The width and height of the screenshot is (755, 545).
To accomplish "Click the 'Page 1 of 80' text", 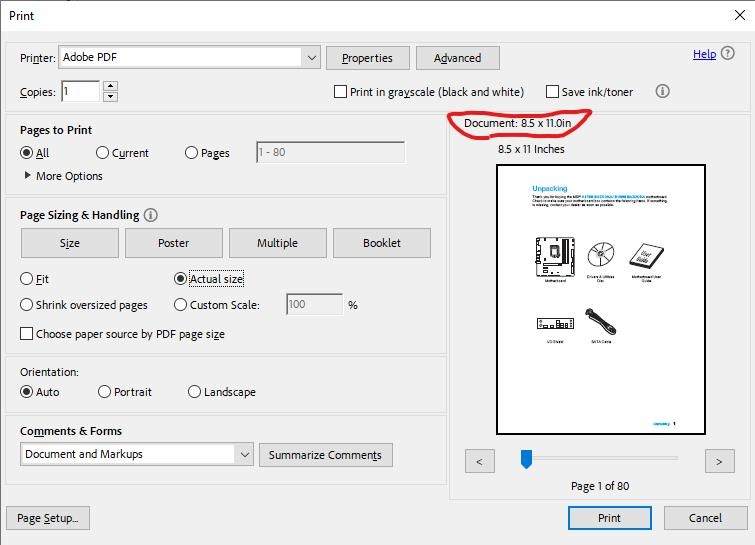I will click(x=600, y=486).
